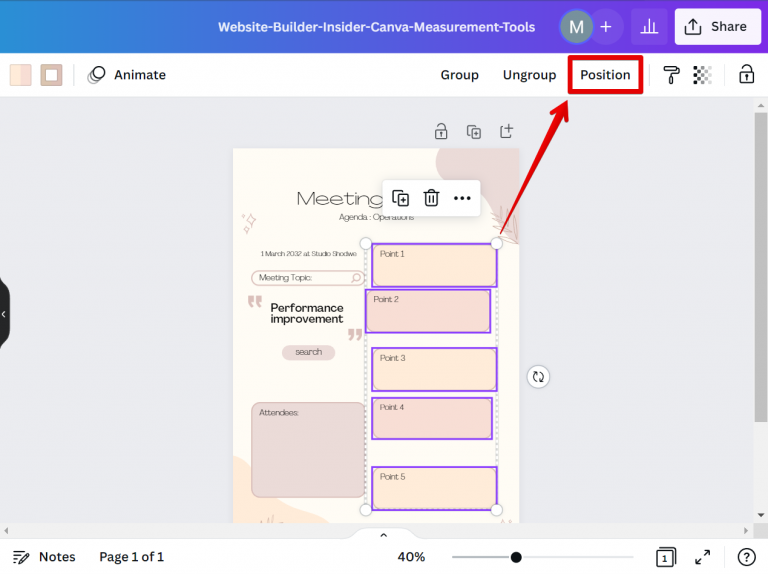768x574 pixels.
Task: Select the Performance improvement text
Action: tap(307, 313)
